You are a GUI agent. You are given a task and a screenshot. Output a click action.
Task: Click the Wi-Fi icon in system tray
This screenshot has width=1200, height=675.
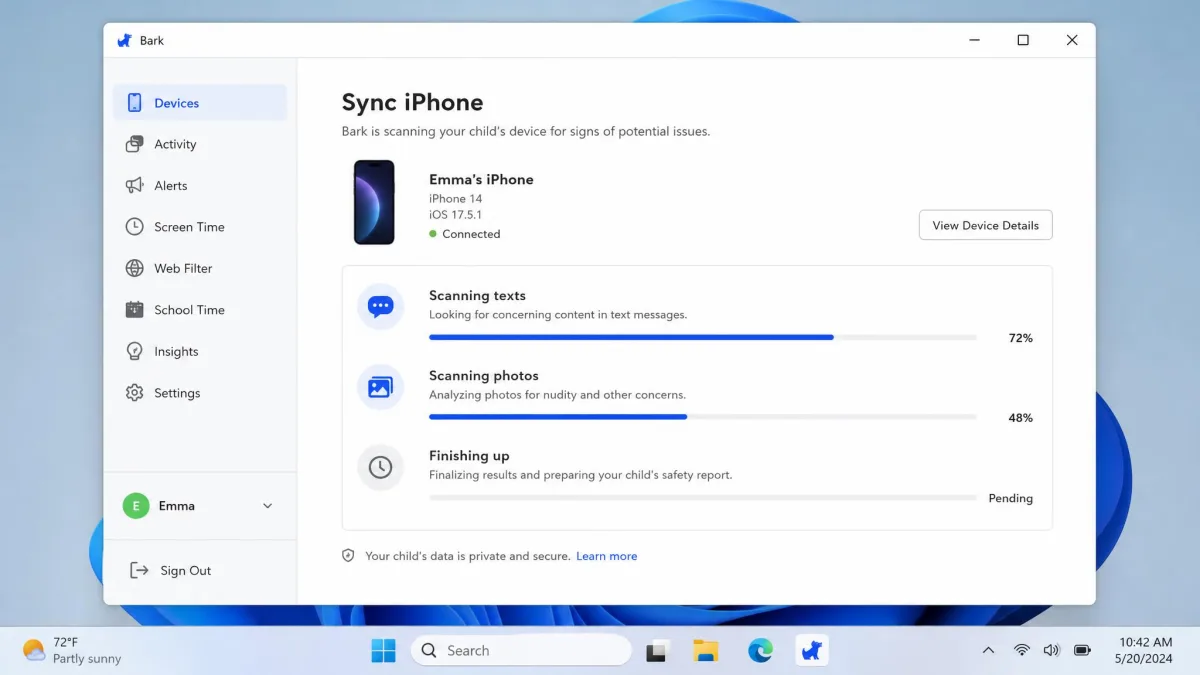click(x=1021, y=650)
